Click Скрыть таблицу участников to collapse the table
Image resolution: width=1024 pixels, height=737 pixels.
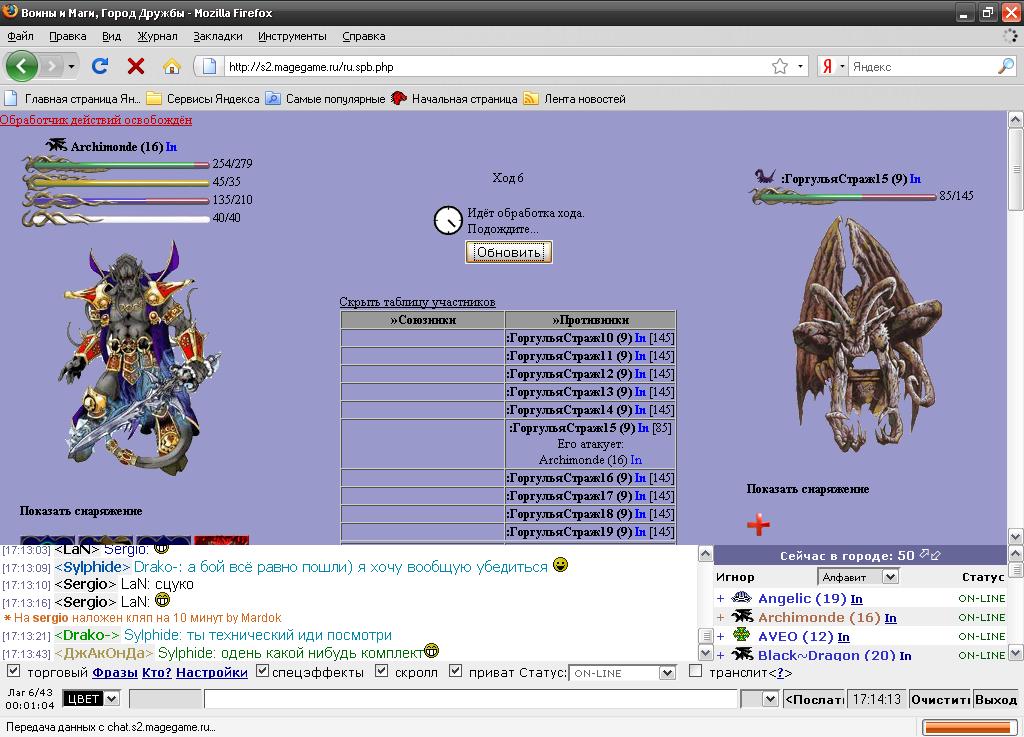click(x=417, y=302)
